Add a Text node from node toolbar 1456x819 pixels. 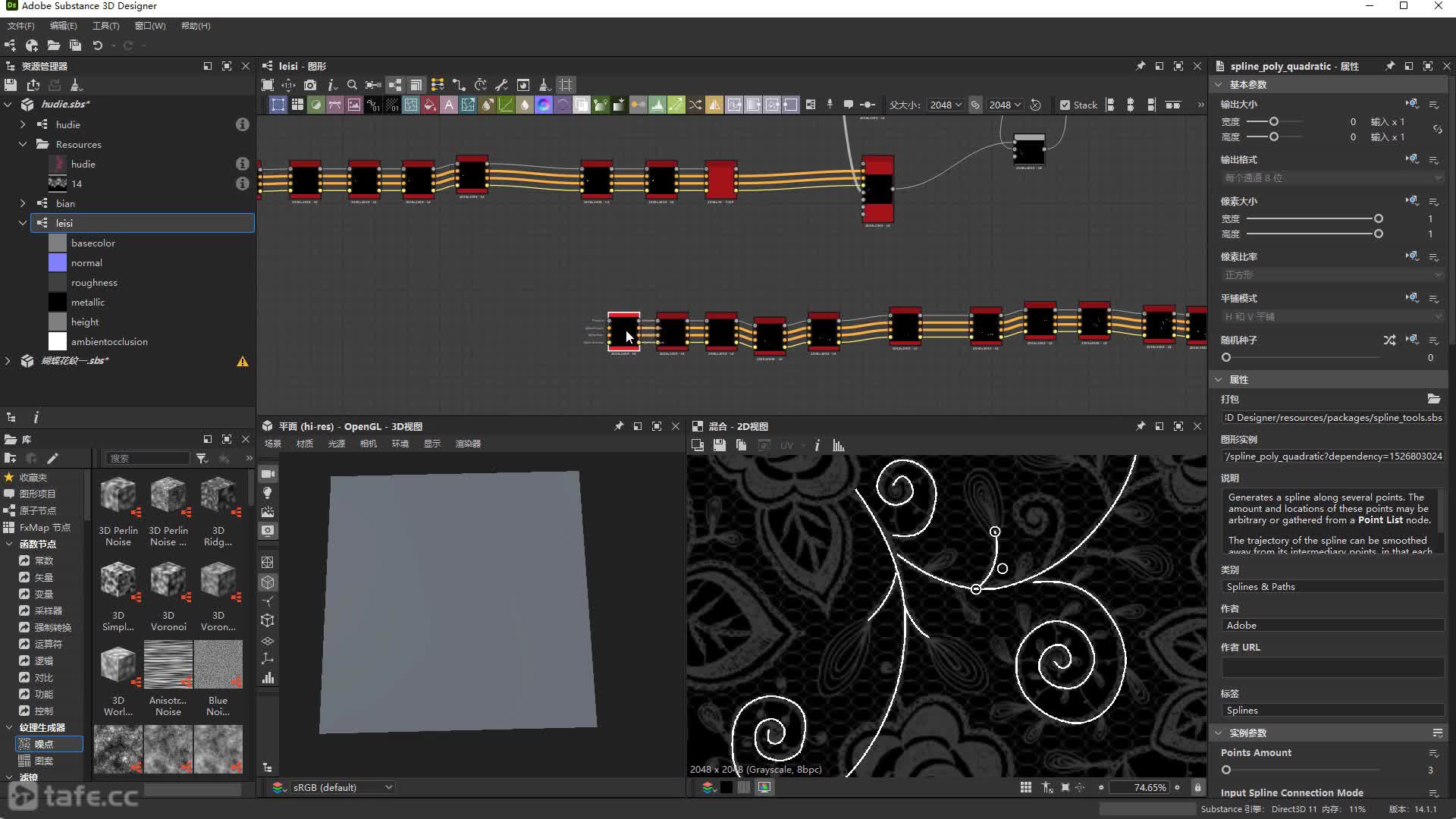click(x=449, y=105)
